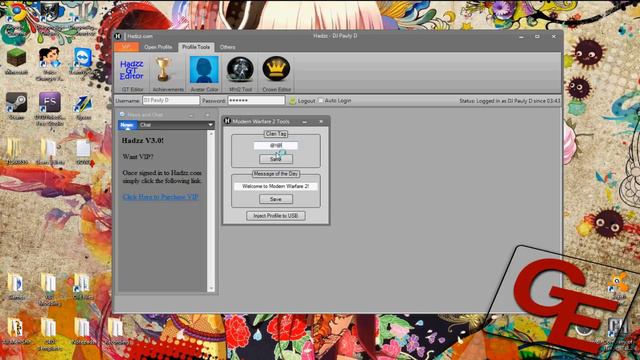Click the Hadzz V3.0! news heading

click(142, 140)
